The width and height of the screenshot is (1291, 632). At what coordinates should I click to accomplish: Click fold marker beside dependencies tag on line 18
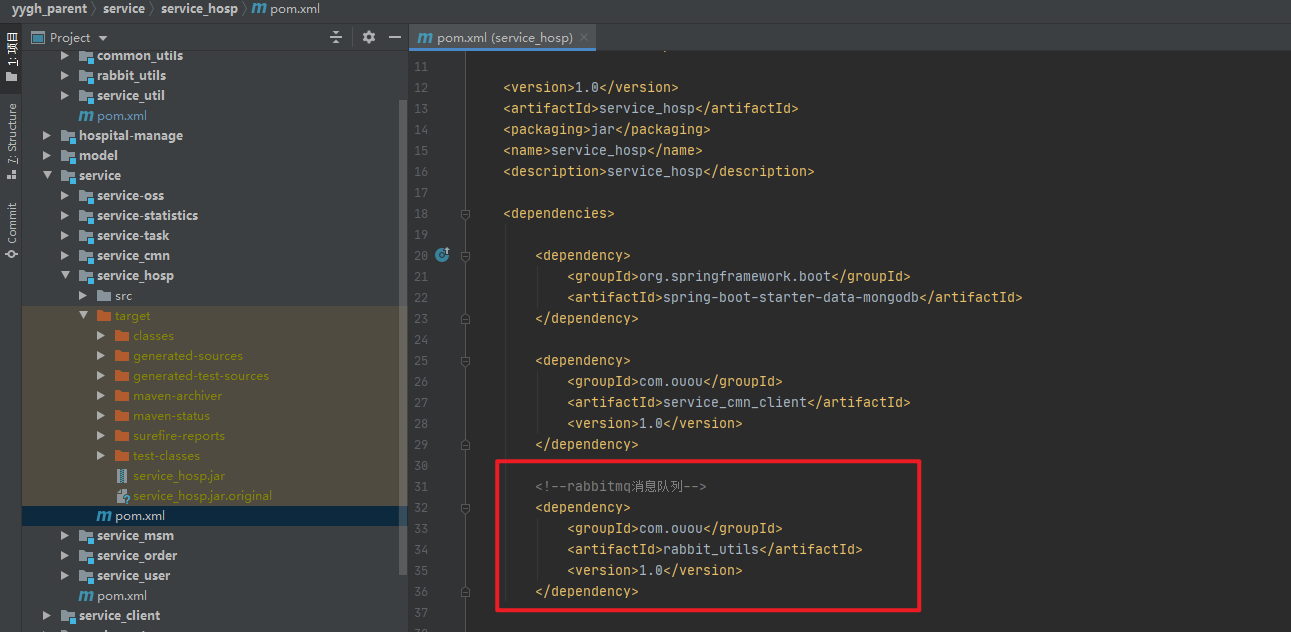click(x=465, y=213)
